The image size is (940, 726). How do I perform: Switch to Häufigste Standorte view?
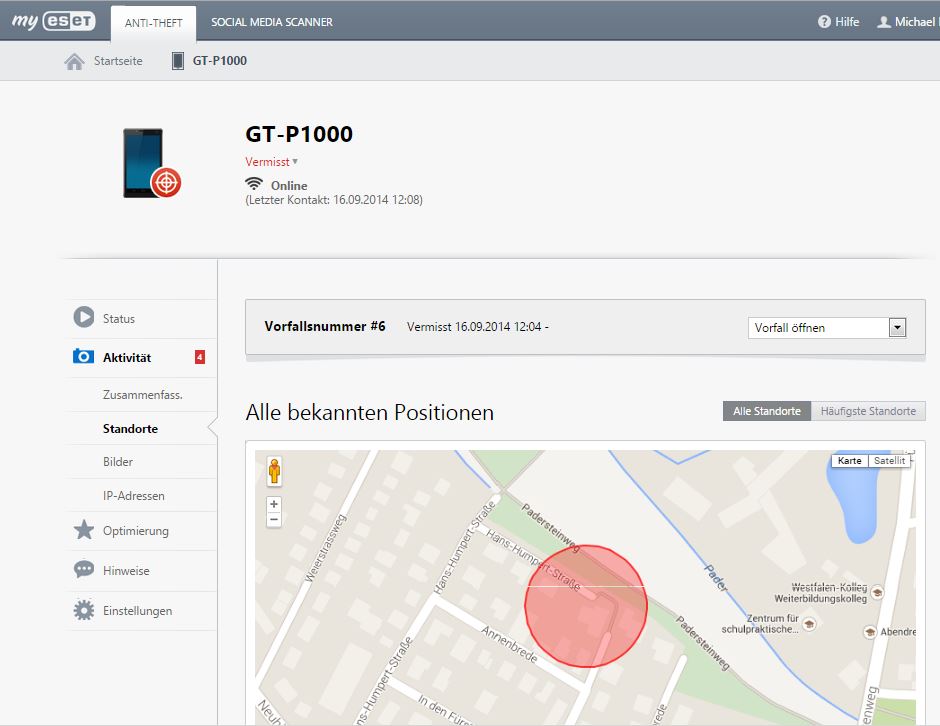pyautogui.click(x=868, y=411)
